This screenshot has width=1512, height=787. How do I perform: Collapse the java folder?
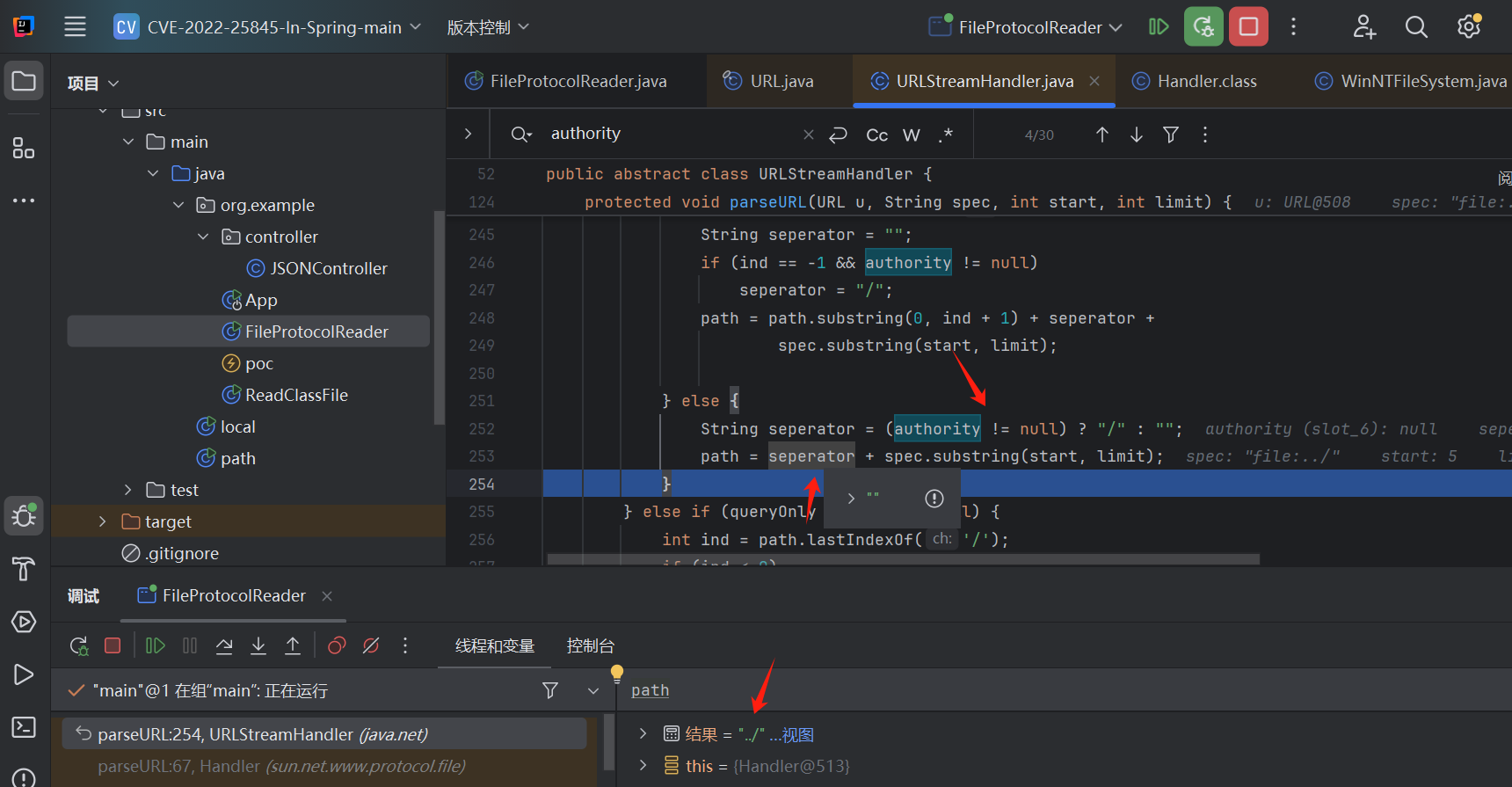pyautogui.click(x=153, y=173)
